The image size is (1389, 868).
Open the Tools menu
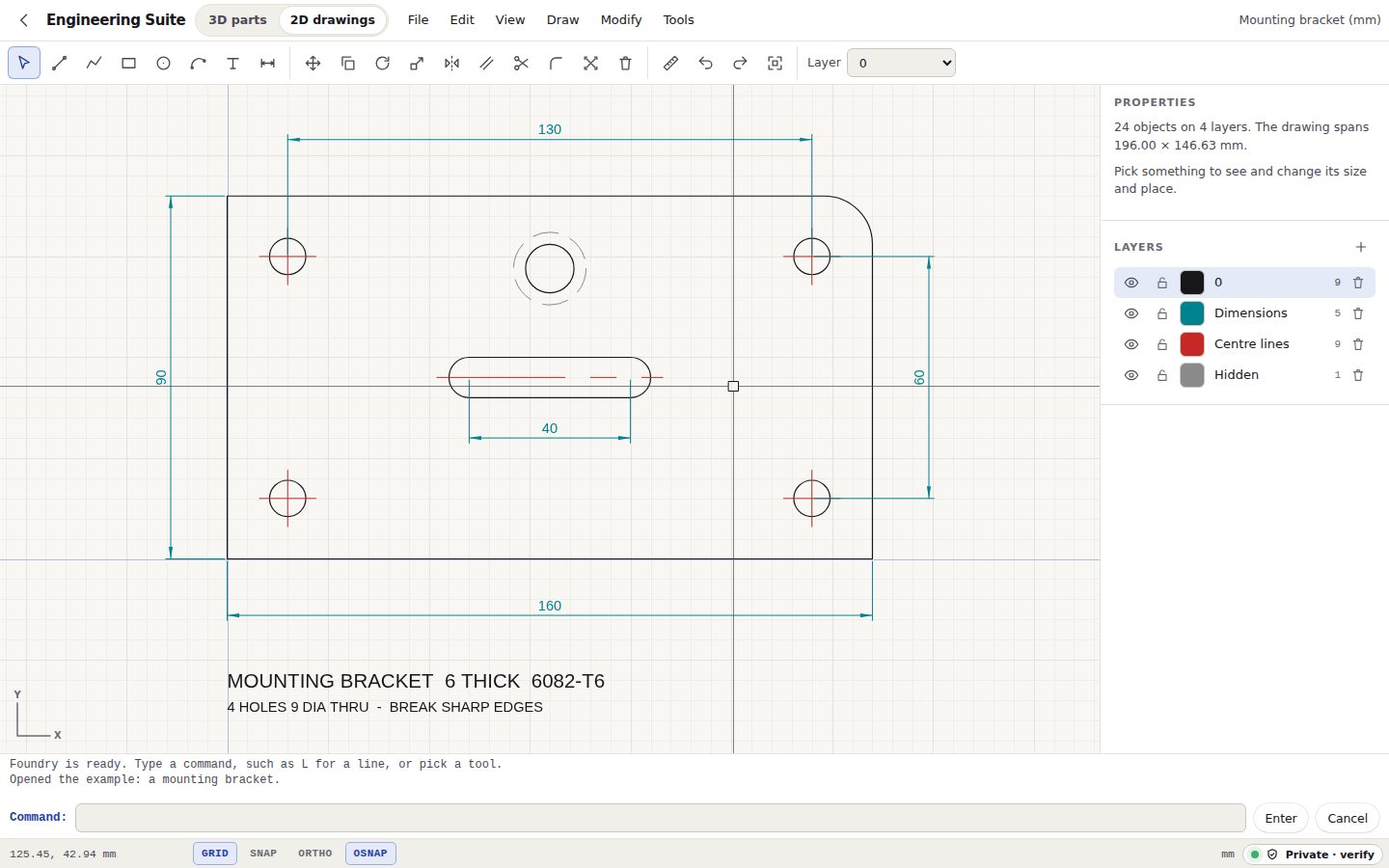click(678, 19)
